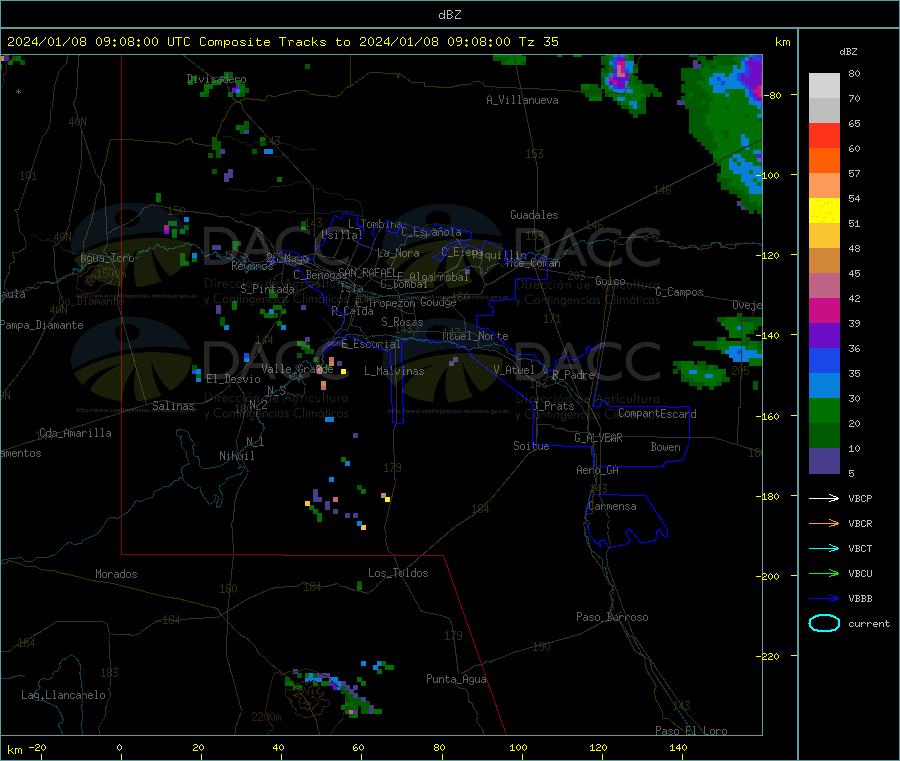Click the E_Escorial location label
This screenshot has width=900, height=761.
point(371,344)
